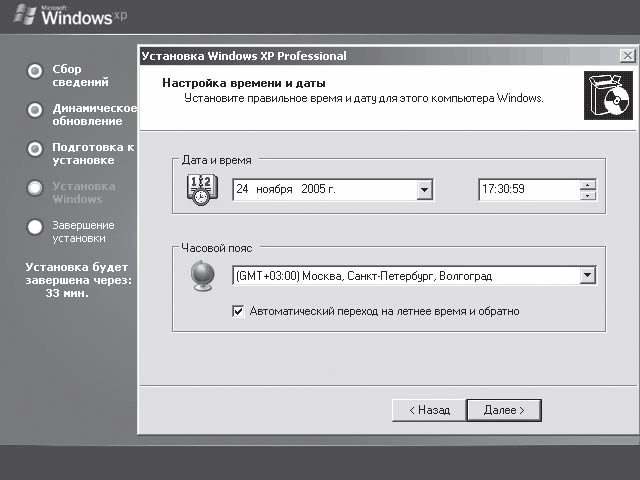This screenshot has height=480, width=640.
Task: Click the Автоматический переход на летнее время label
Action: pyautogui.click(x=384, y=311)
